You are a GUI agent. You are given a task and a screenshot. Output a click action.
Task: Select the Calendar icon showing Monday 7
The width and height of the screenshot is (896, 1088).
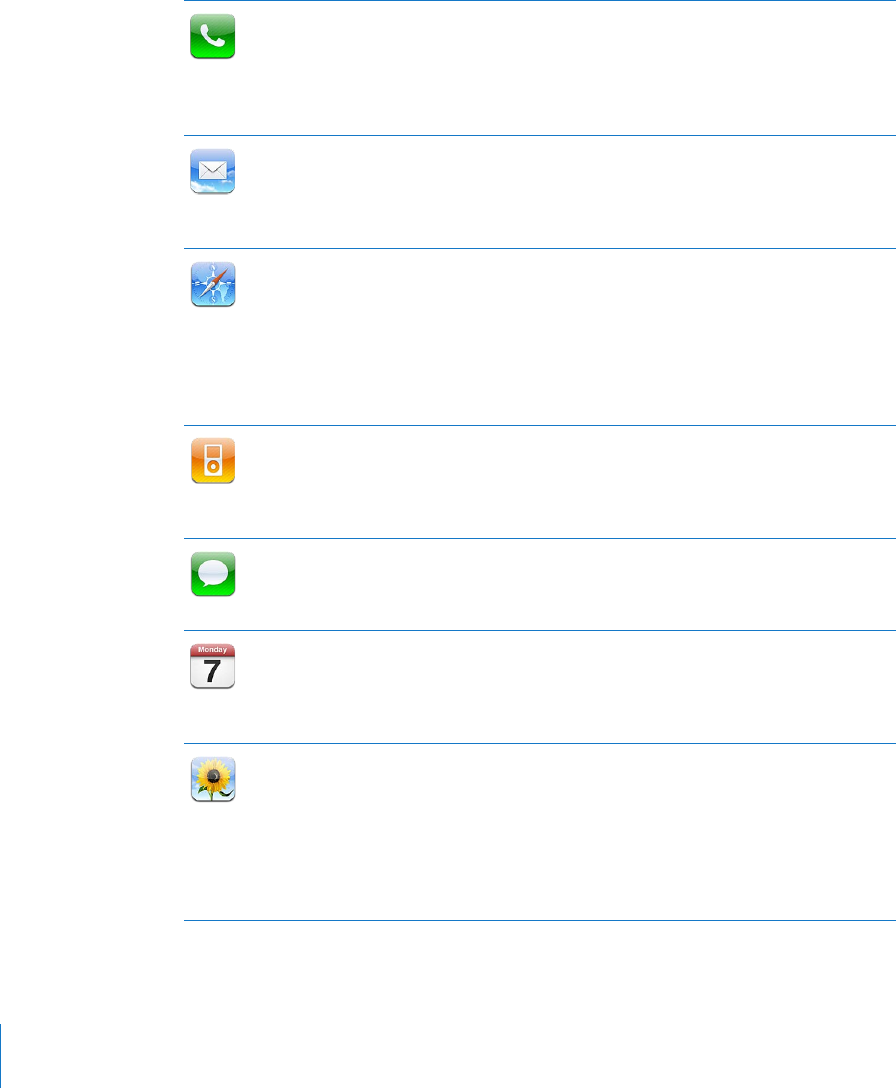212,667
